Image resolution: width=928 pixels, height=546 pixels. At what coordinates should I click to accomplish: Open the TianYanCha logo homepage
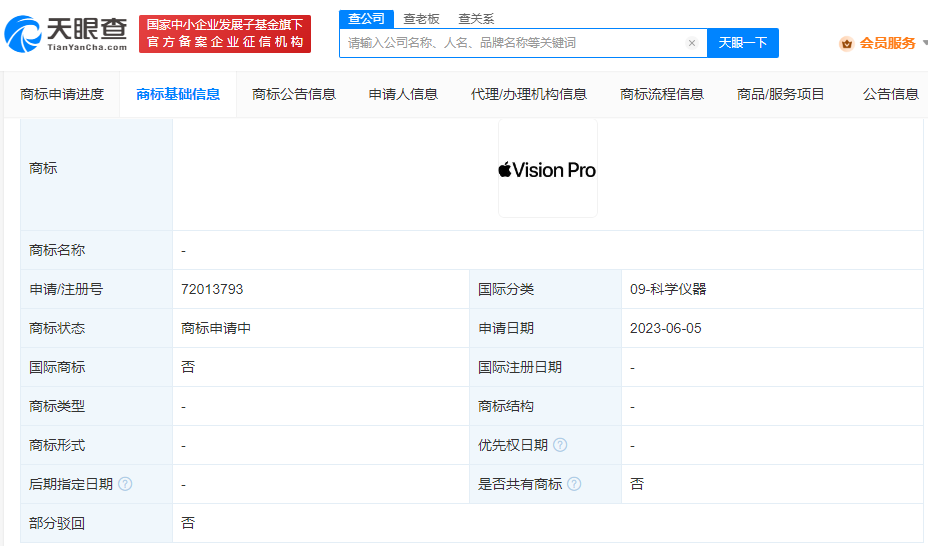click(66, 34)
